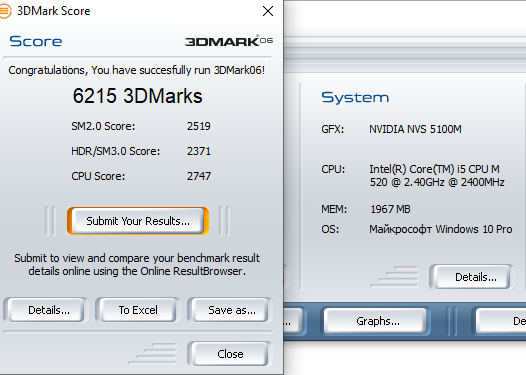Click the 3DMark orange app icon in title bar
Image resolution: width=526 pixels, height=375 pixels.
pos(5,11)
